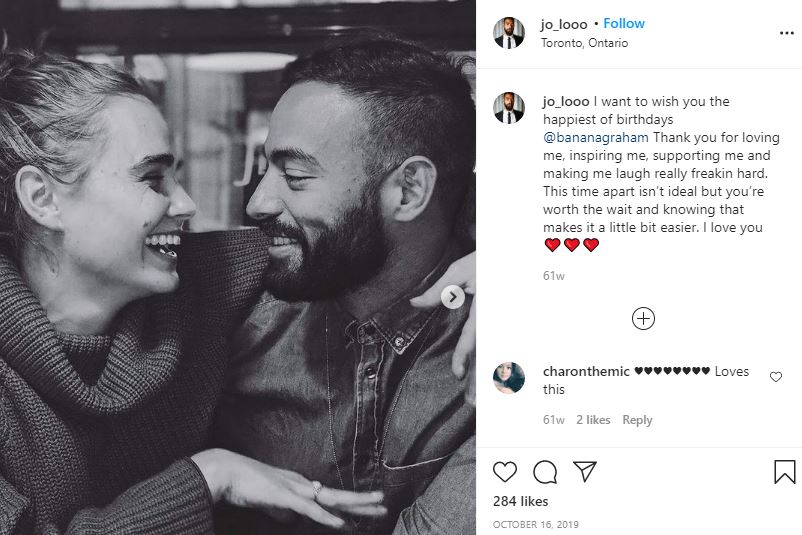Open charonthemic's profile avatar
The image size is (802, 535).
pos(509,378)
